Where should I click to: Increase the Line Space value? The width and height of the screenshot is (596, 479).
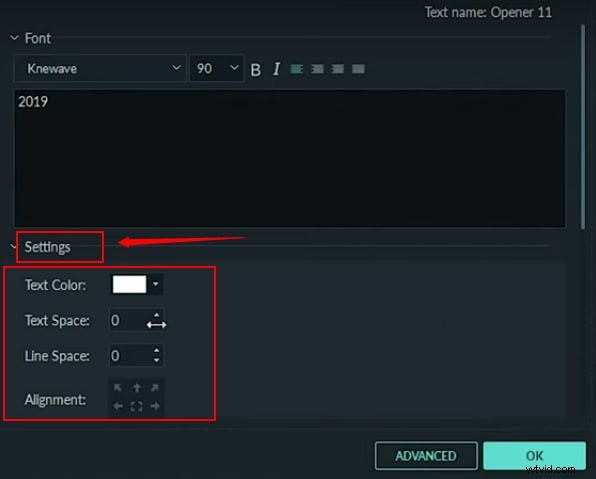(157, 350)
